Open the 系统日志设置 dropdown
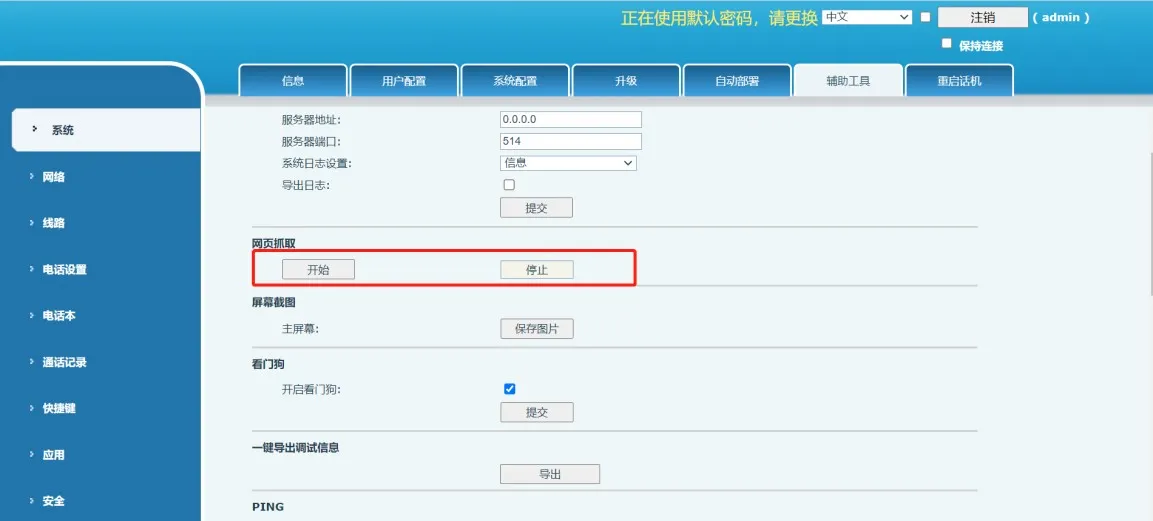This screenshot has height=521, width=1153. [568, 163]
